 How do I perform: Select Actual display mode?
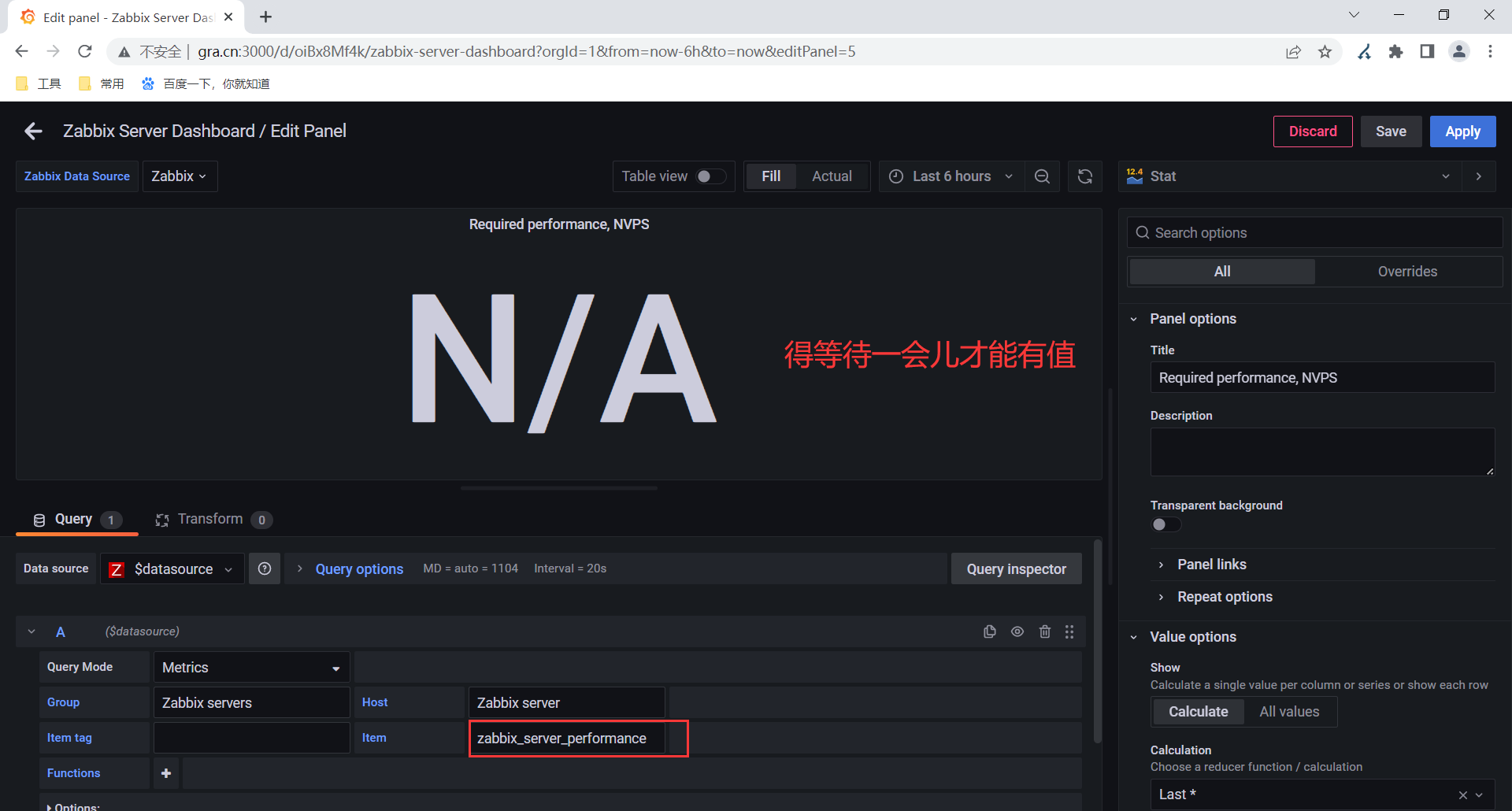832,176
